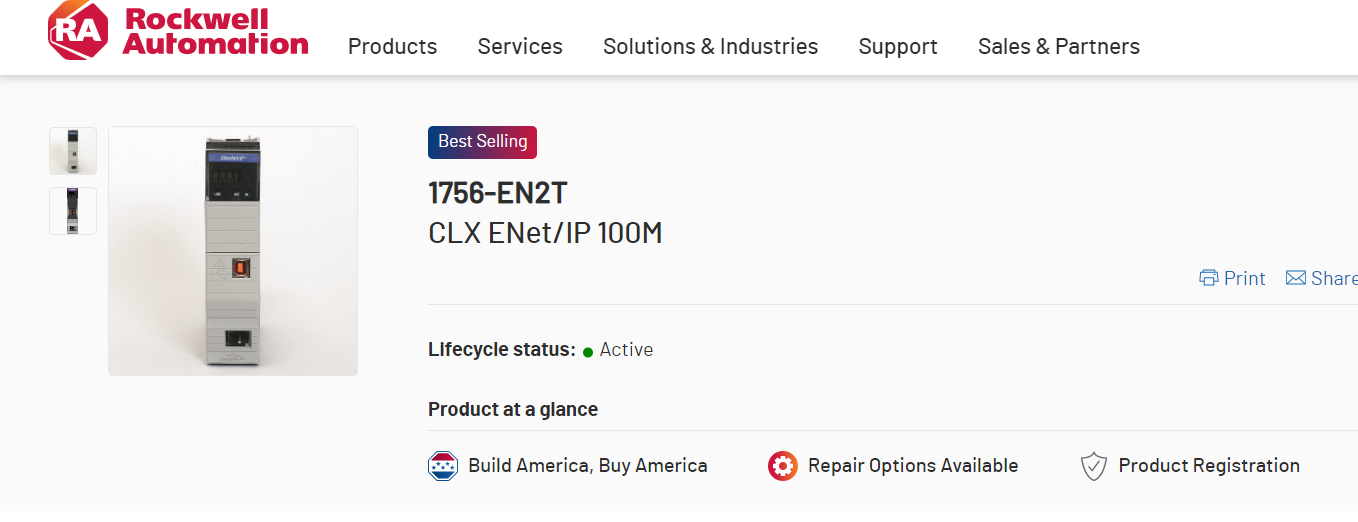Select the second product thumbnail image

pyautogui.click(x=73, y=211)
